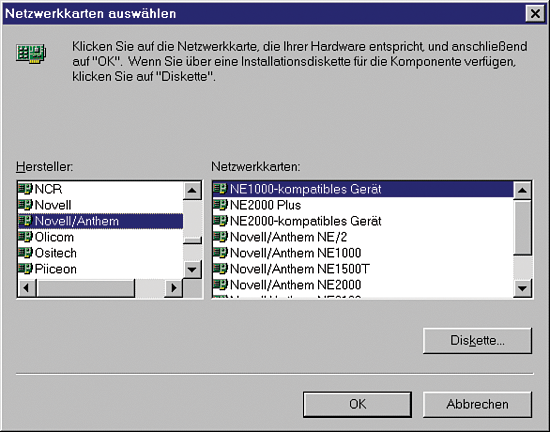
Task: Click the icon beside Novell/Anthem NE2000
Action: pos(220,284)
